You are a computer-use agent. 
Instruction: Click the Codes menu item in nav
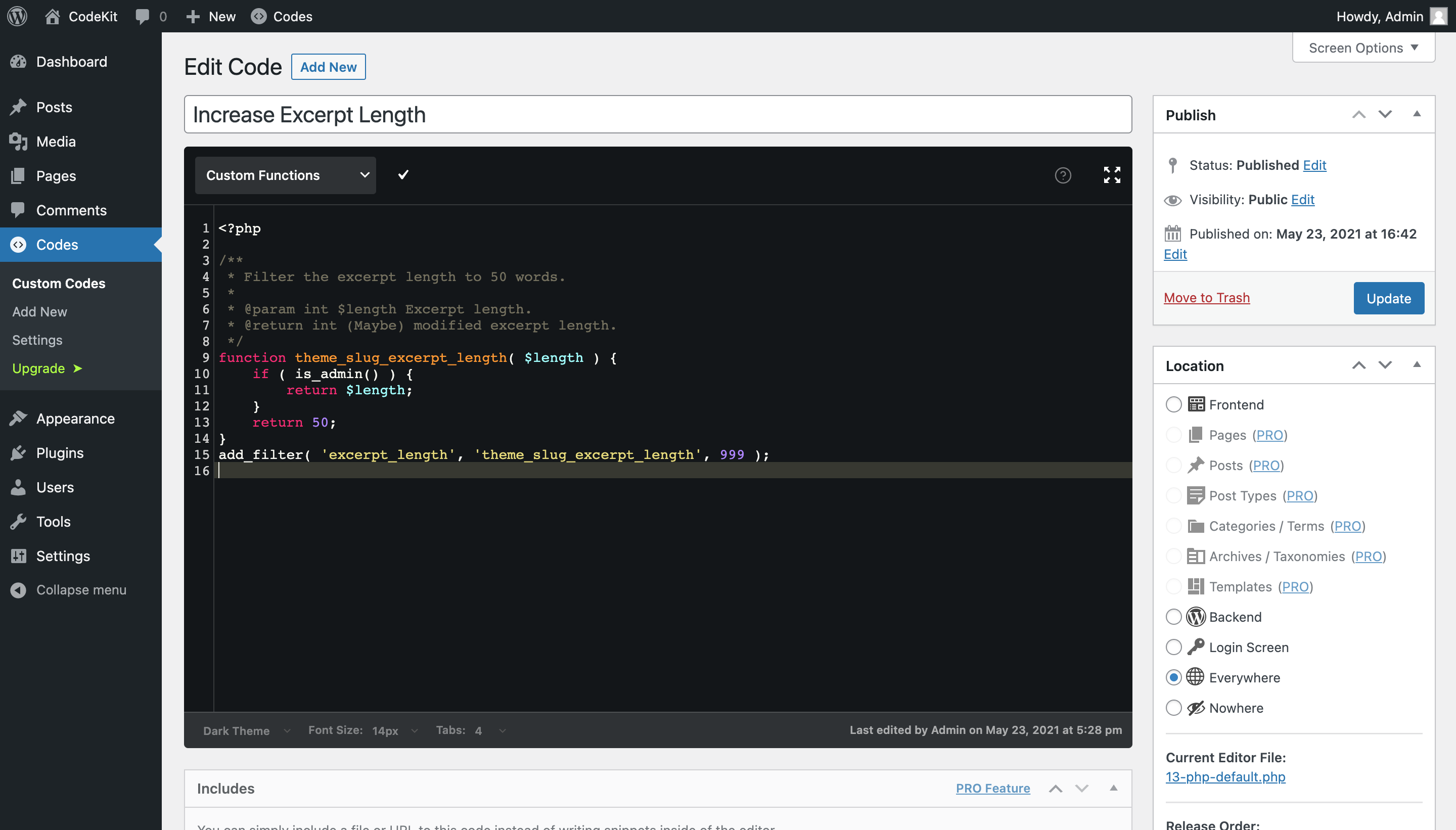click(x=57, y=244)
